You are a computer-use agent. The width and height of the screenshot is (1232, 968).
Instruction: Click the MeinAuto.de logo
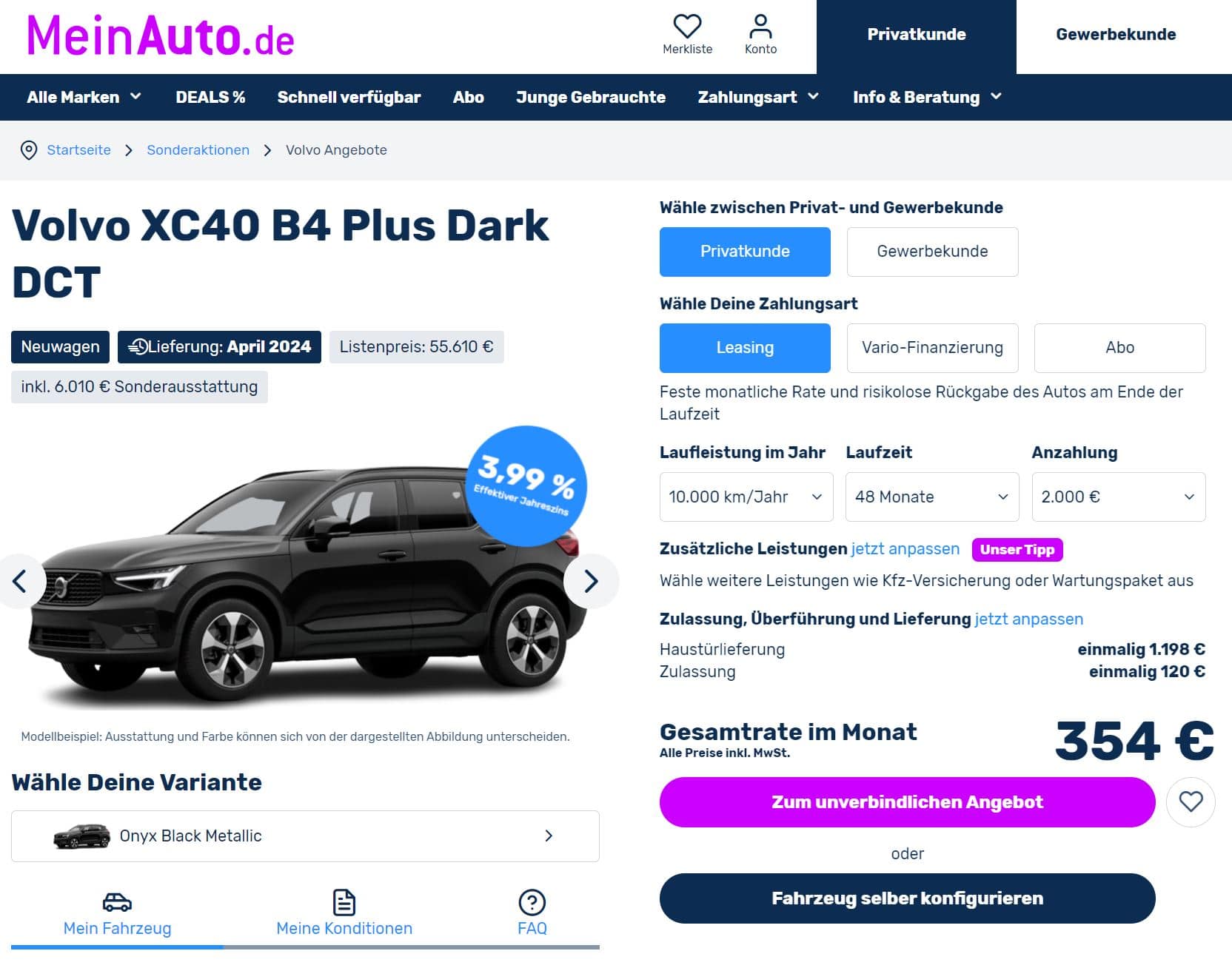click(x=161, y=36)
